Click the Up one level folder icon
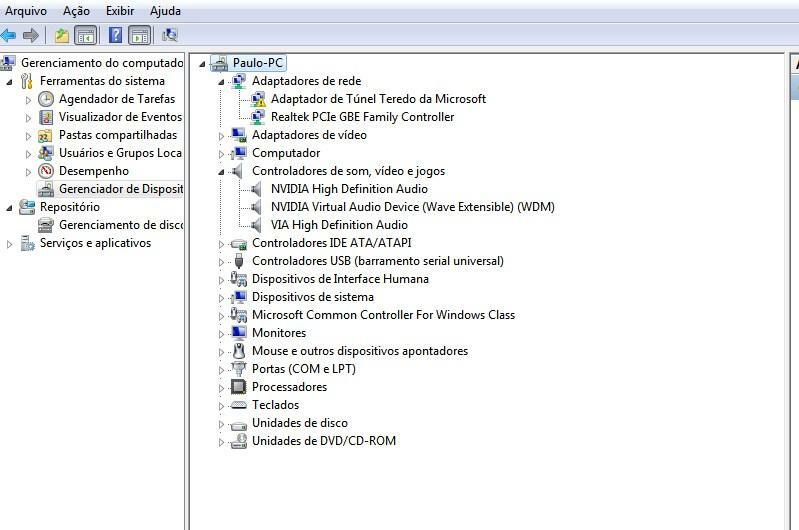Screen dimensions: 799x530 pos(62,35)
